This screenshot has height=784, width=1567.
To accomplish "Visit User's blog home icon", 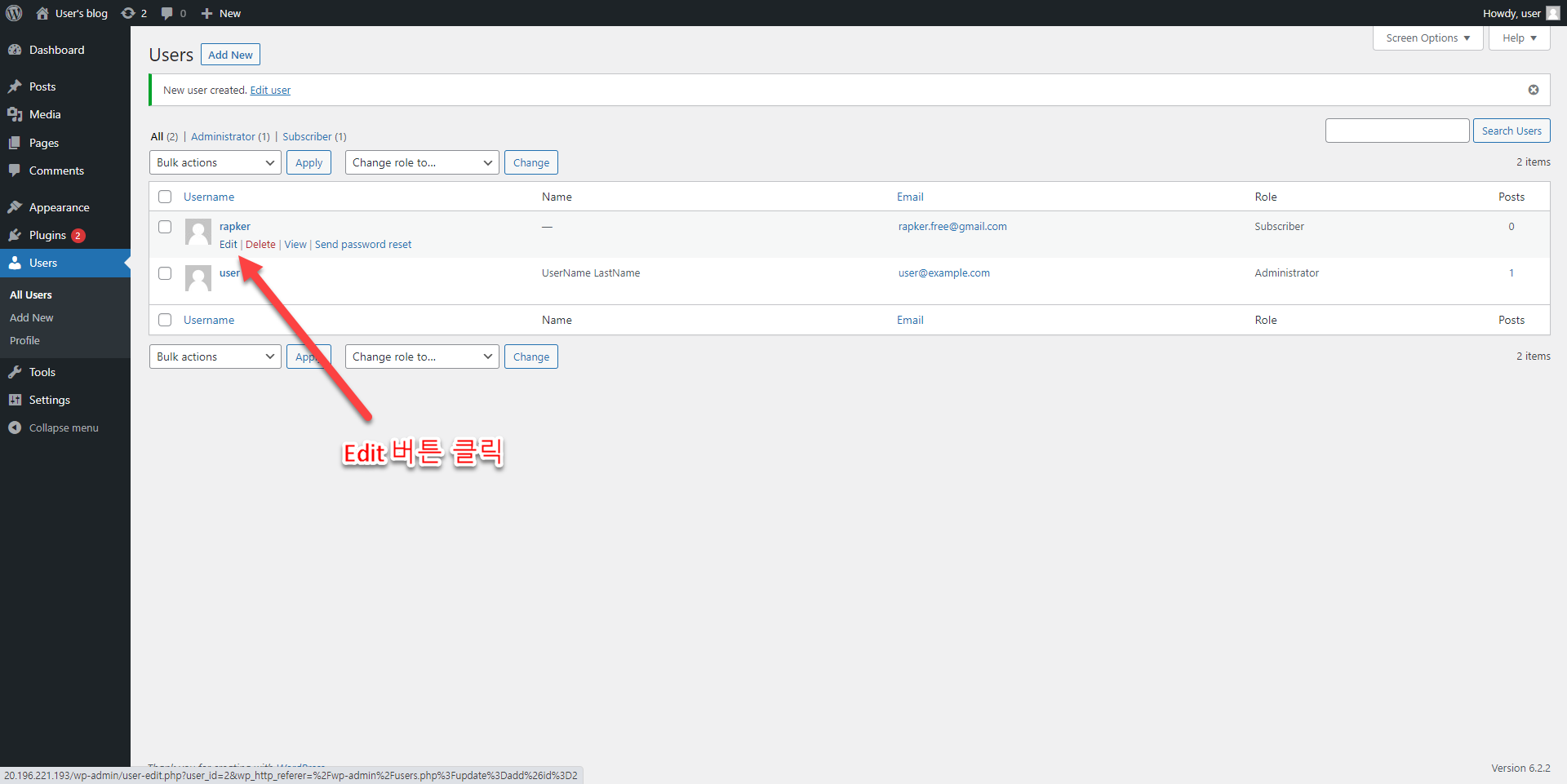I will (42, 13).
